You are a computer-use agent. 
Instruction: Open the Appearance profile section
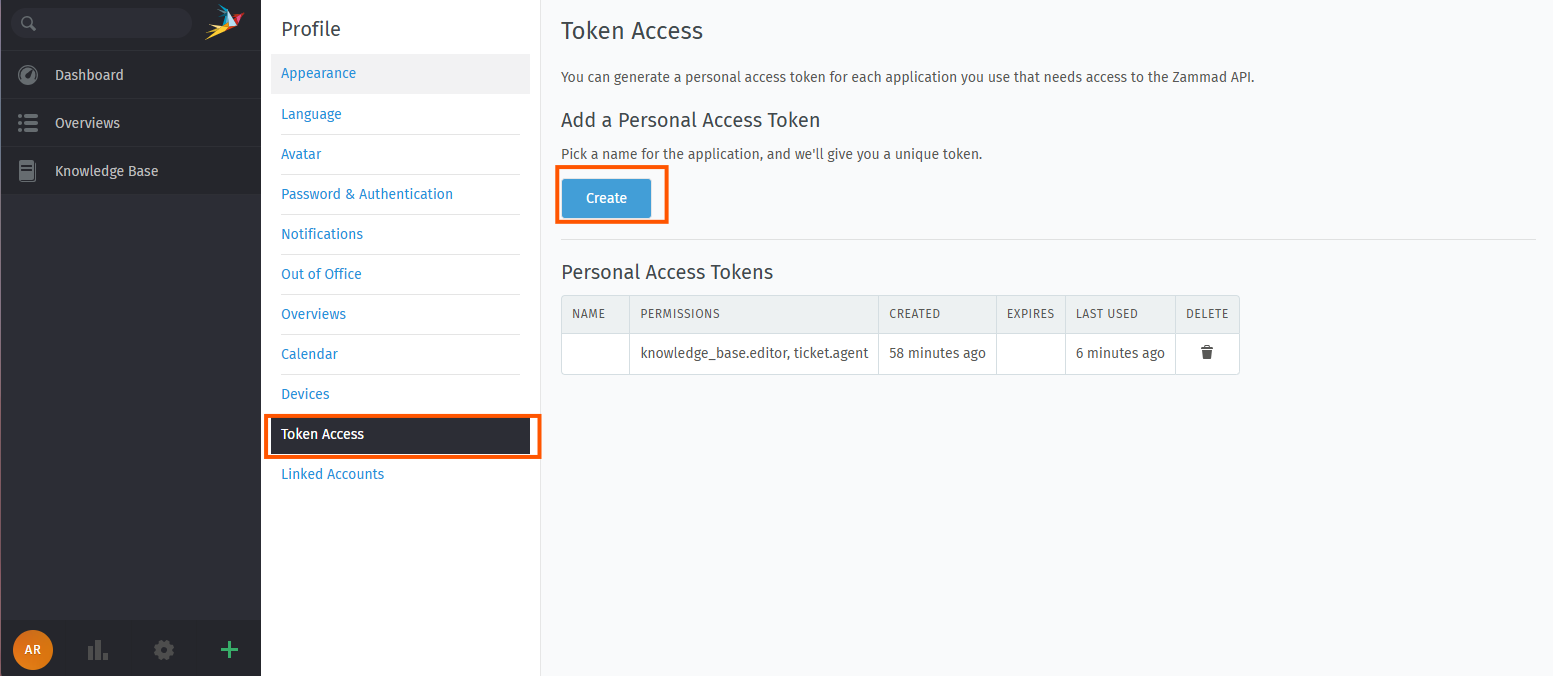[x=318, y=74]
